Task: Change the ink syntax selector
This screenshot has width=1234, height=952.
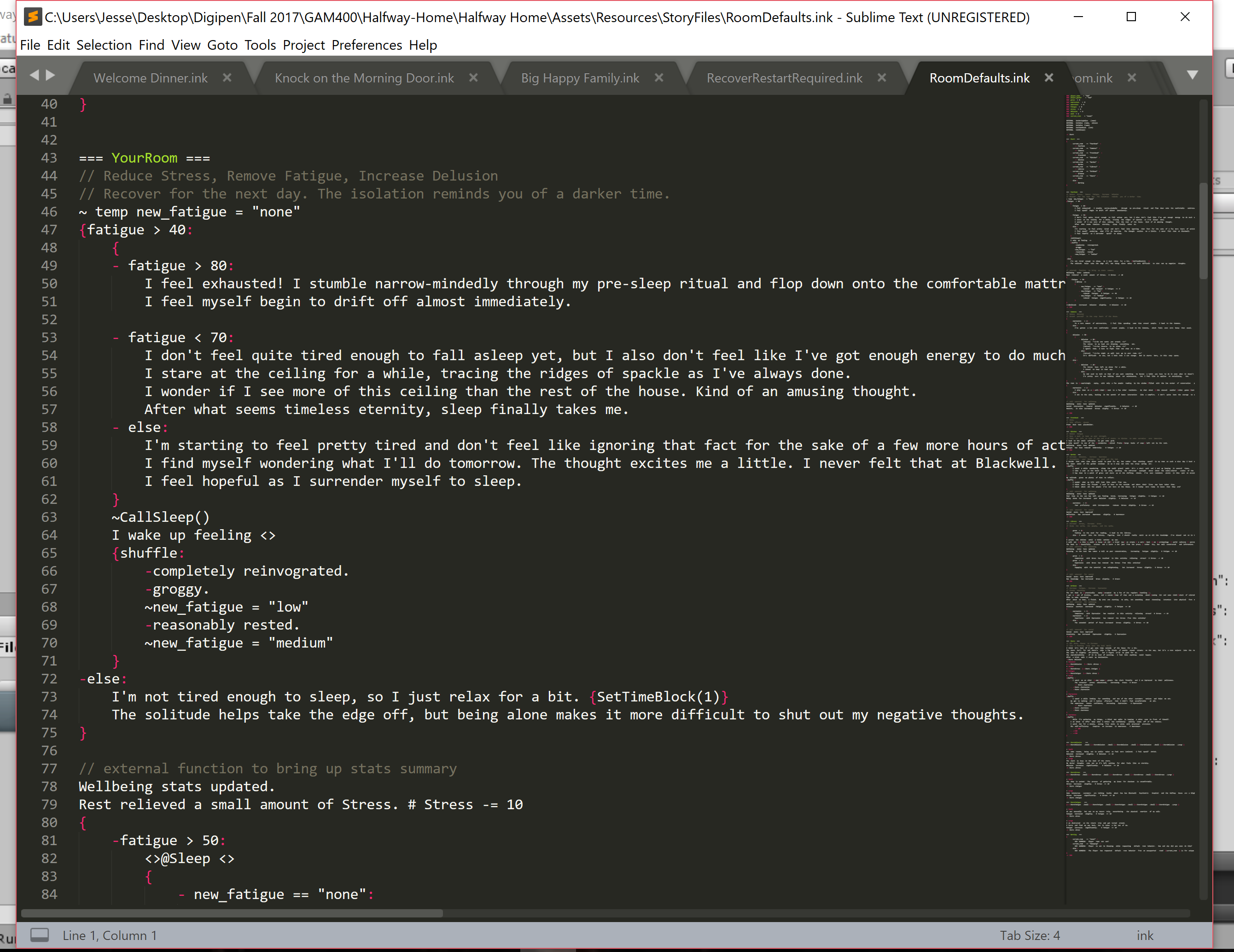Action: coord(1145,935)
